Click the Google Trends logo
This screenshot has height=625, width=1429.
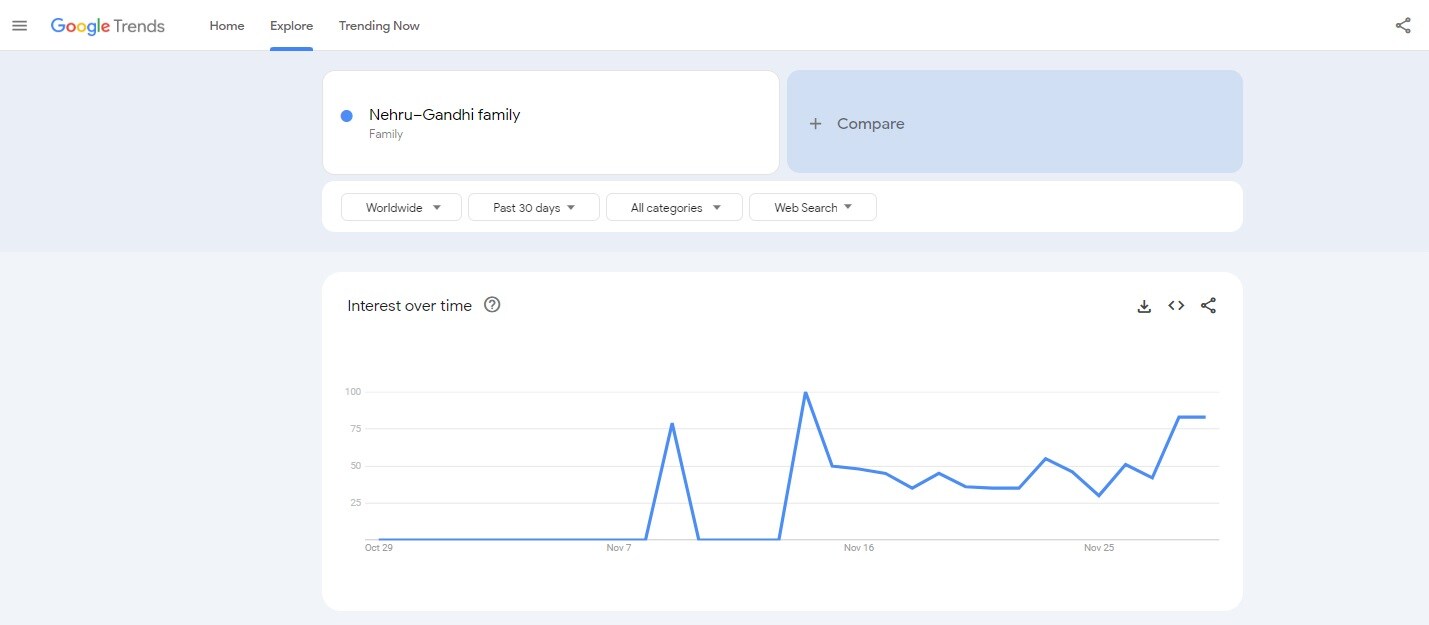(x=108, y=26)
